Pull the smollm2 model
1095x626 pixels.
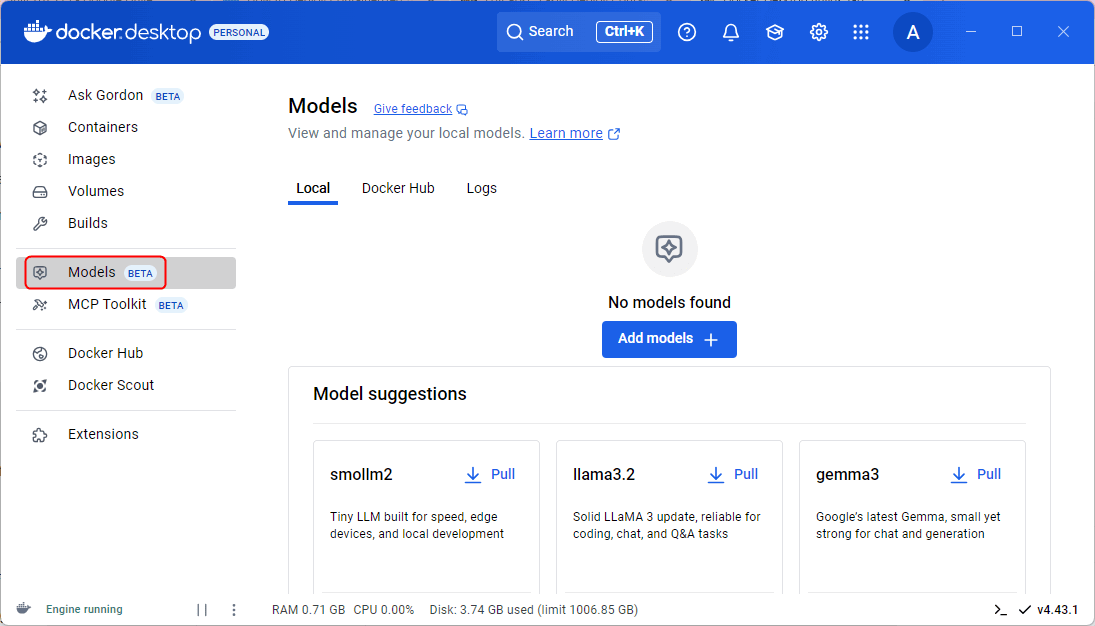[490, 474]
